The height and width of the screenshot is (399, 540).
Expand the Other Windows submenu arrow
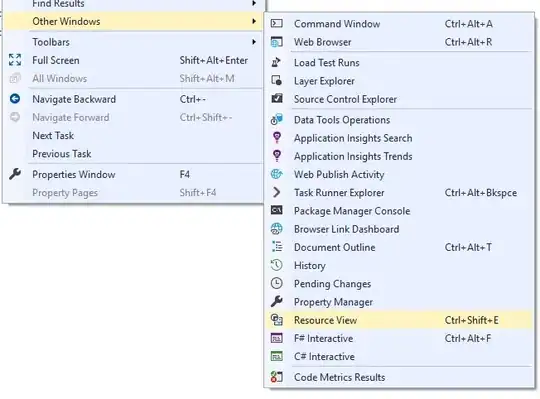pos(254,21)
